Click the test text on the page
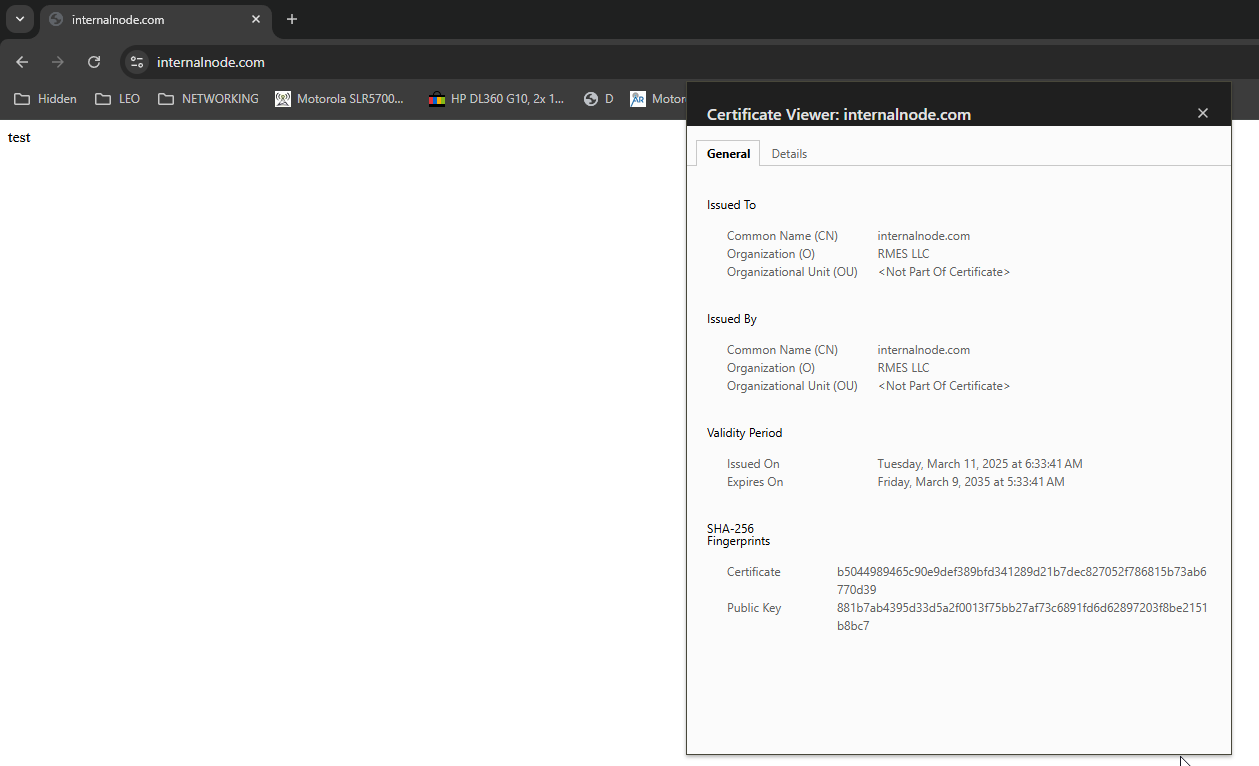 [19, 138]
